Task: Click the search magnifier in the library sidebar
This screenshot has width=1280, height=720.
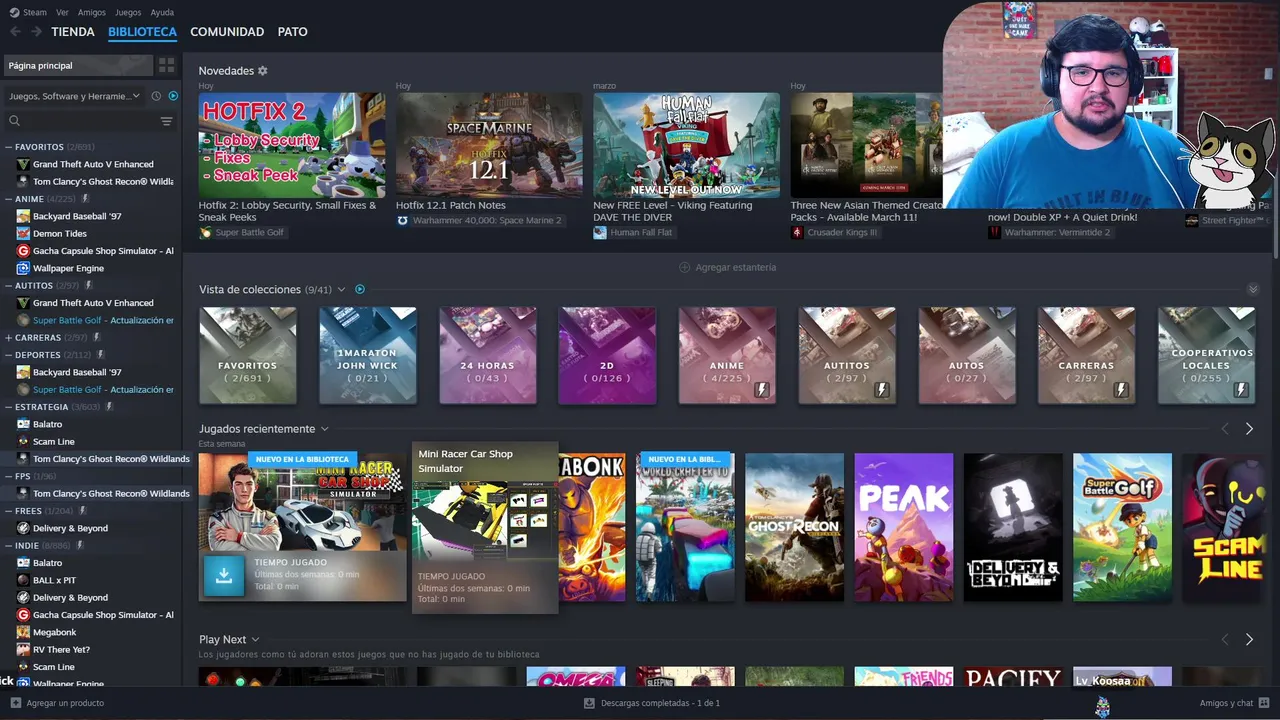Action: point(14,121)
